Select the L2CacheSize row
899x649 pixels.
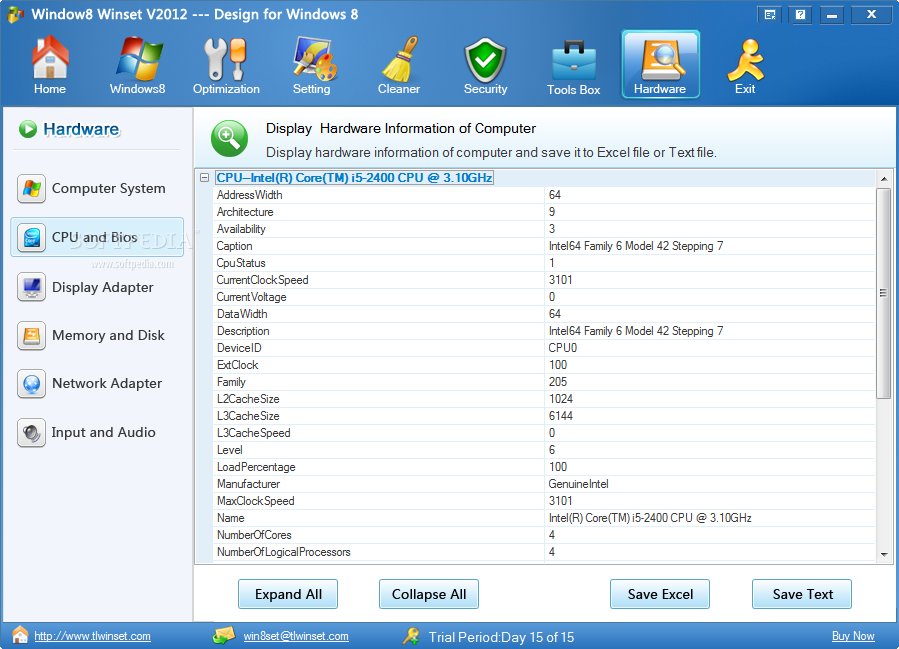[x=544, y=399]
